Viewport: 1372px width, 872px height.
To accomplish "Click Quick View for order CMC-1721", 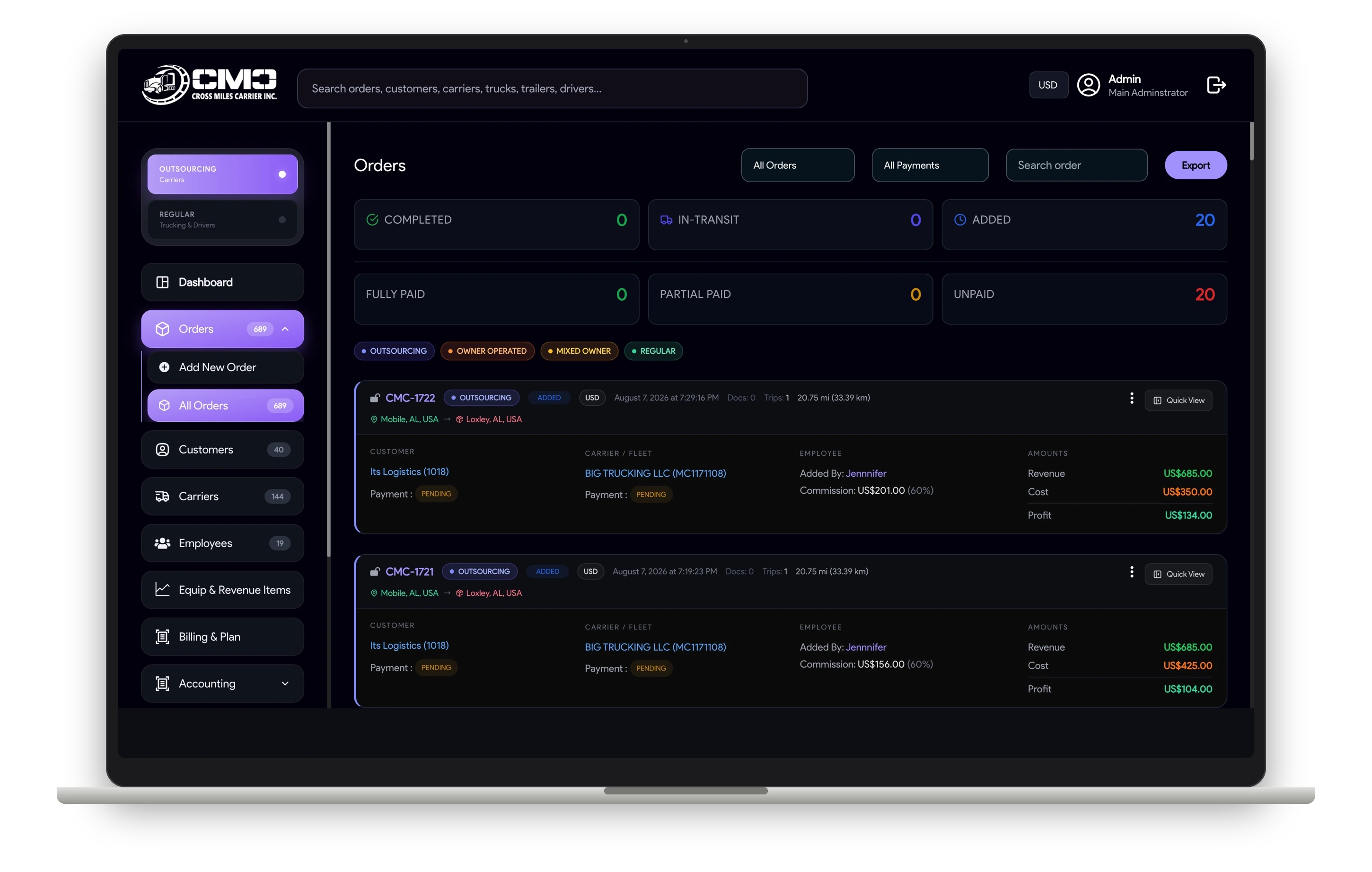I will click(x=1179, y=574).
